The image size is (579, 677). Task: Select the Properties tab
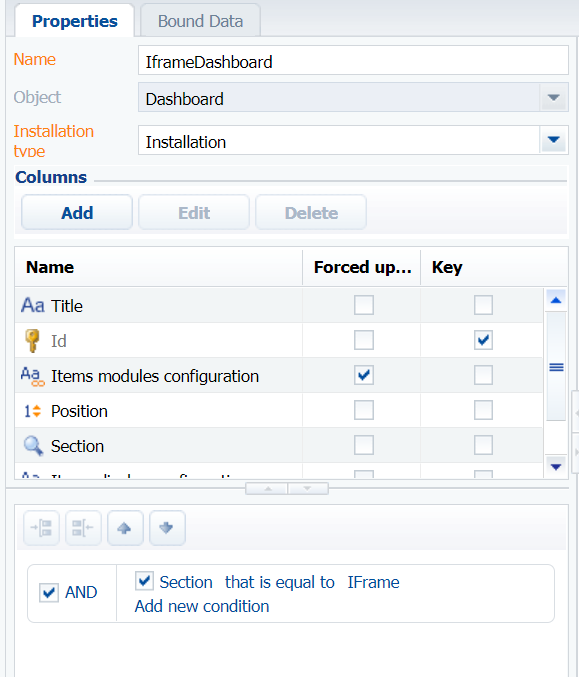coord(75,21)
